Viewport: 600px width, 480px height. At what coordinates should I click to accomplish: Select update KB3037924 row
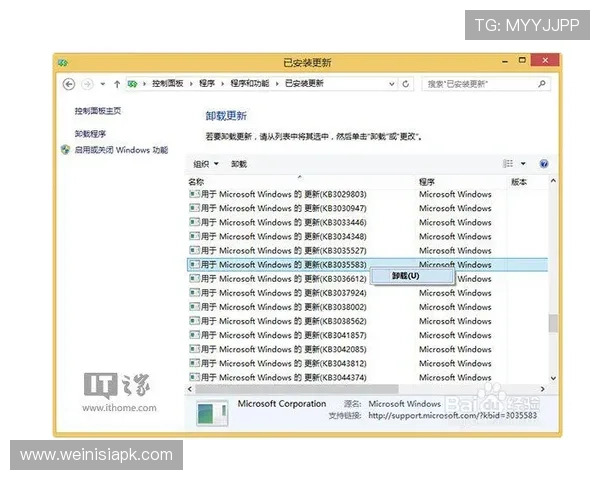pos(367,293)
